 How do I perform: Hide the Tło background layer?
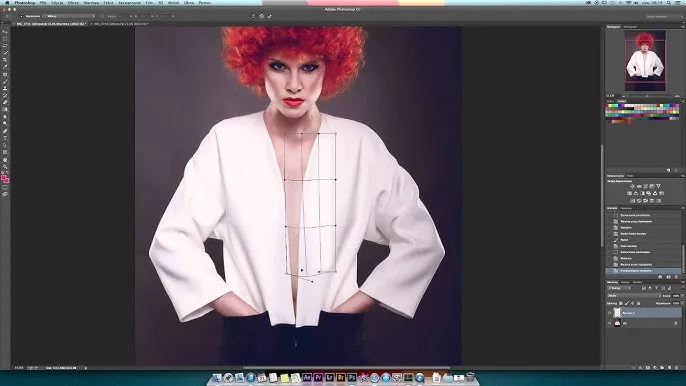609,323
